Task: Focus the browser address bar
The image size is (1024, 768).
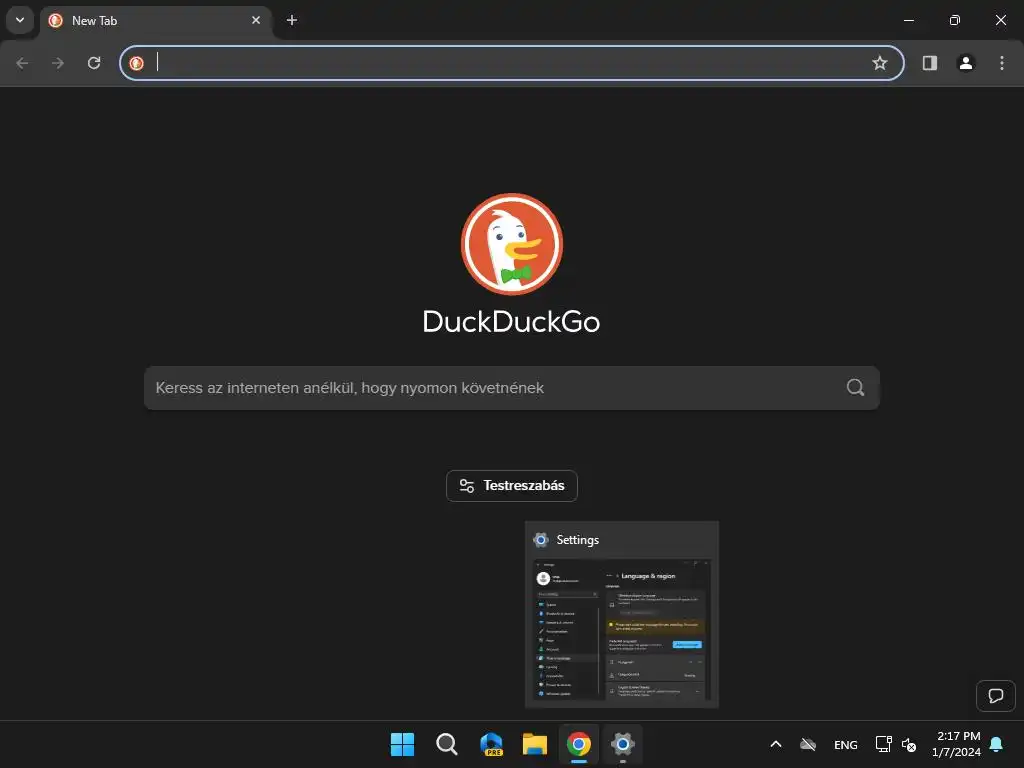Action: coord(511,63)
